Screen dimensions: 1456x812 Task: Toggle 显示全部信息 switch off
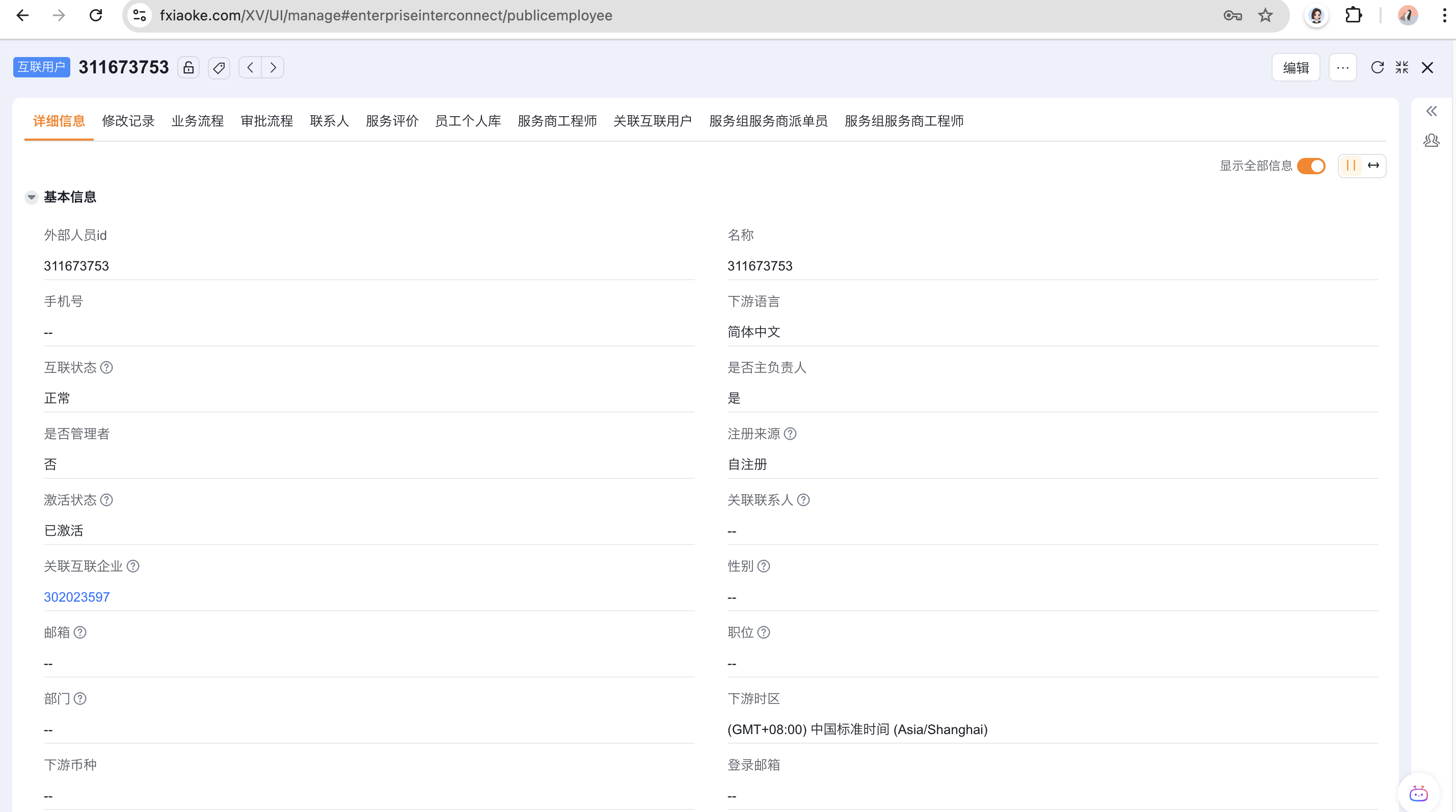tap(1311, 166)
